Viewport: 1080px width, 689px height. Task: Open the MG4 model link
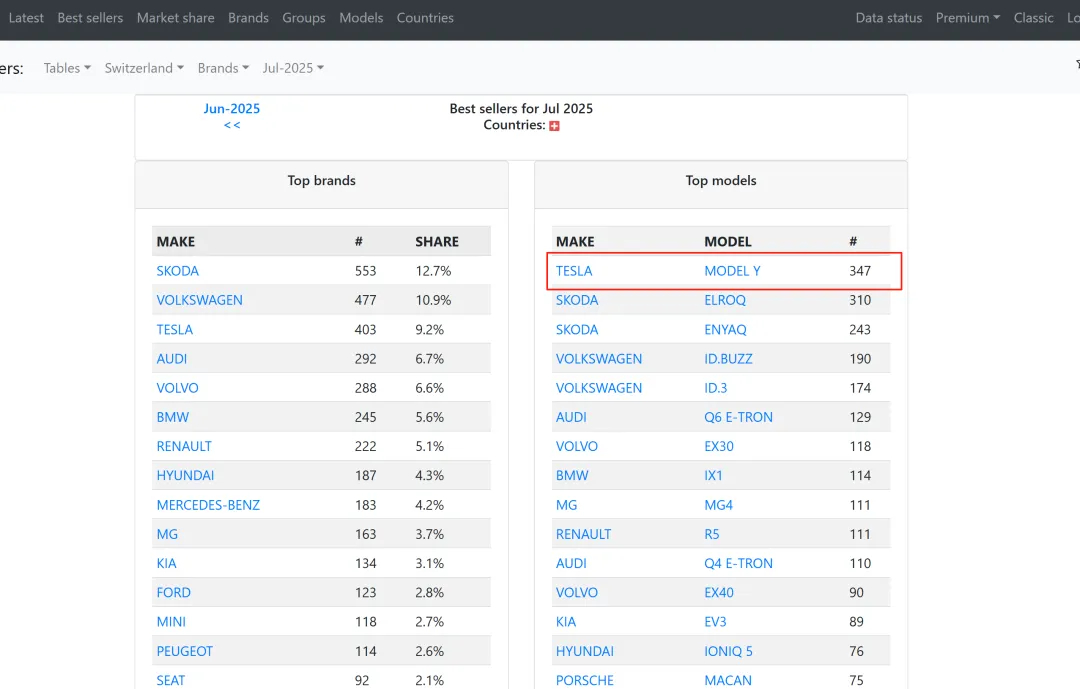pyautogui.click(x=718, y=505)
